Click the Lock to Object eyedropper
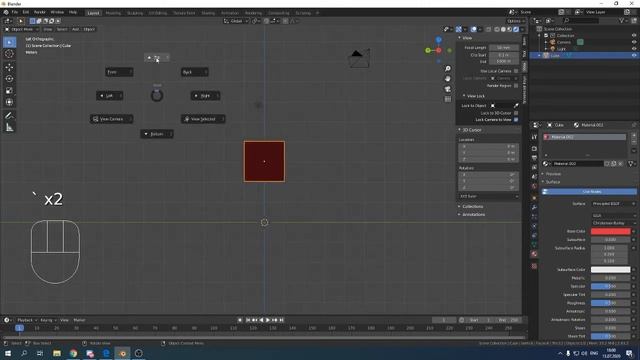Viewport: 640px width, 360px height. click(x=516, y=106)
